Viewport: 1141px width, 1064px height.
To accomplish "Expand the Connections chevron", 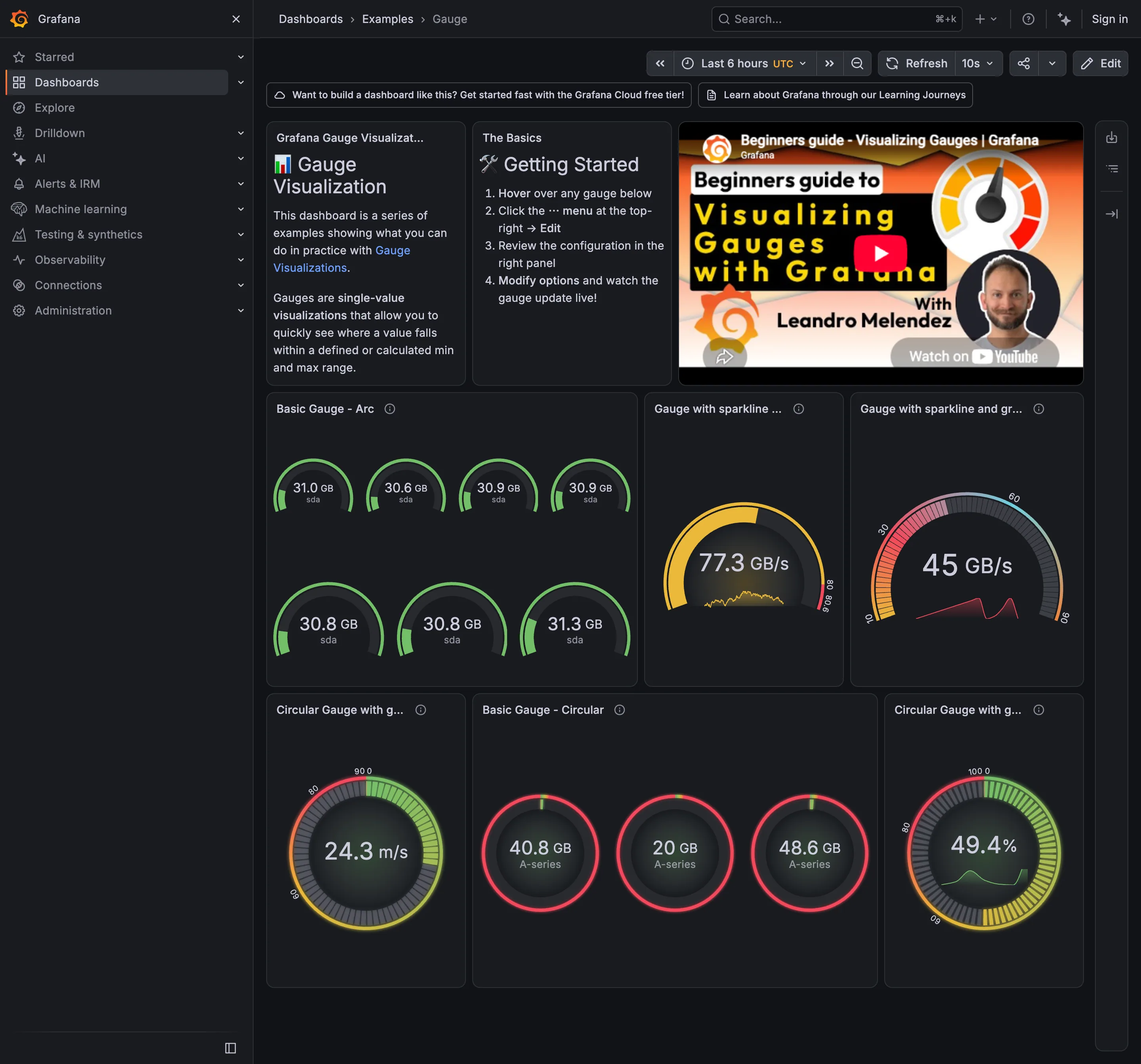I will [241, 285].
